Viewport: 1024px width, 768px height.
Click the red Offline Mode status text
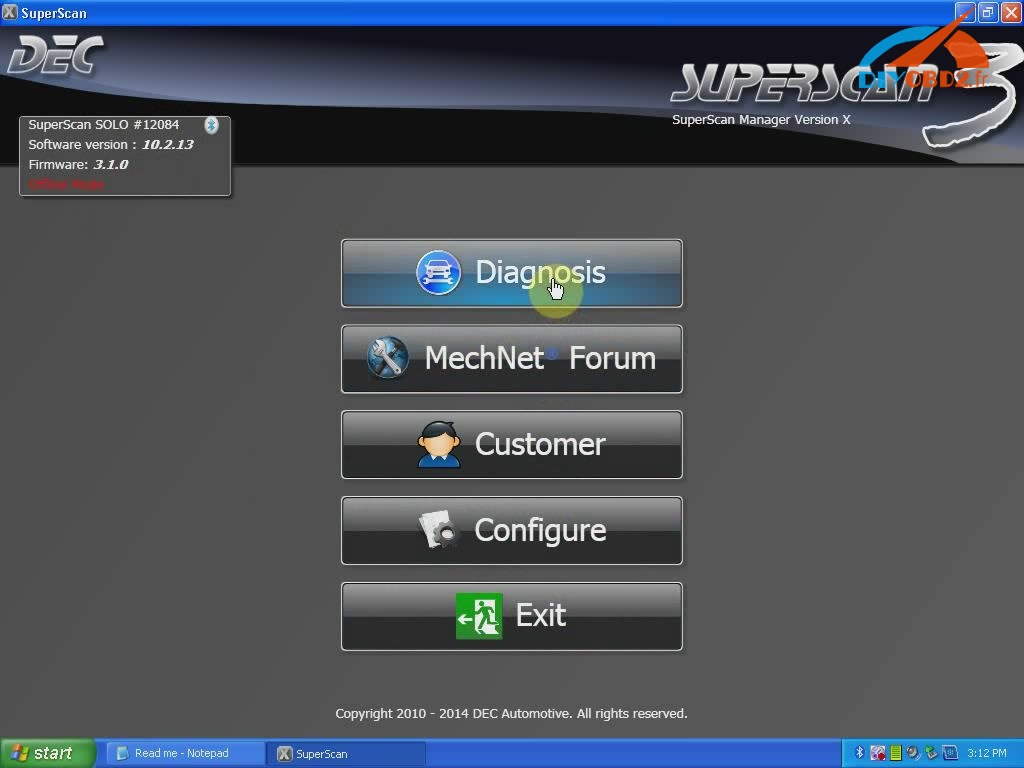66,184
